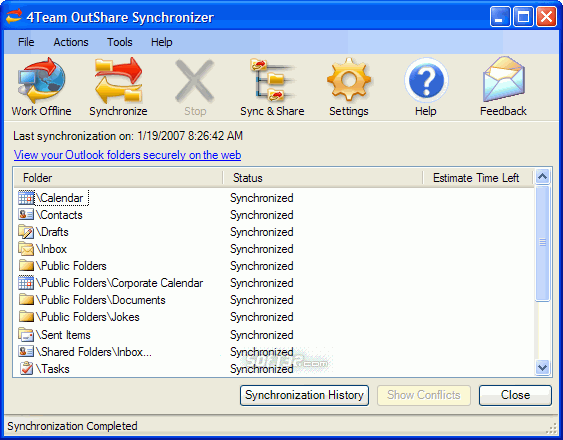Click the vertical scrollbar thumb
The width and height of the screenshot is (563, 440).
click(543, 243)
